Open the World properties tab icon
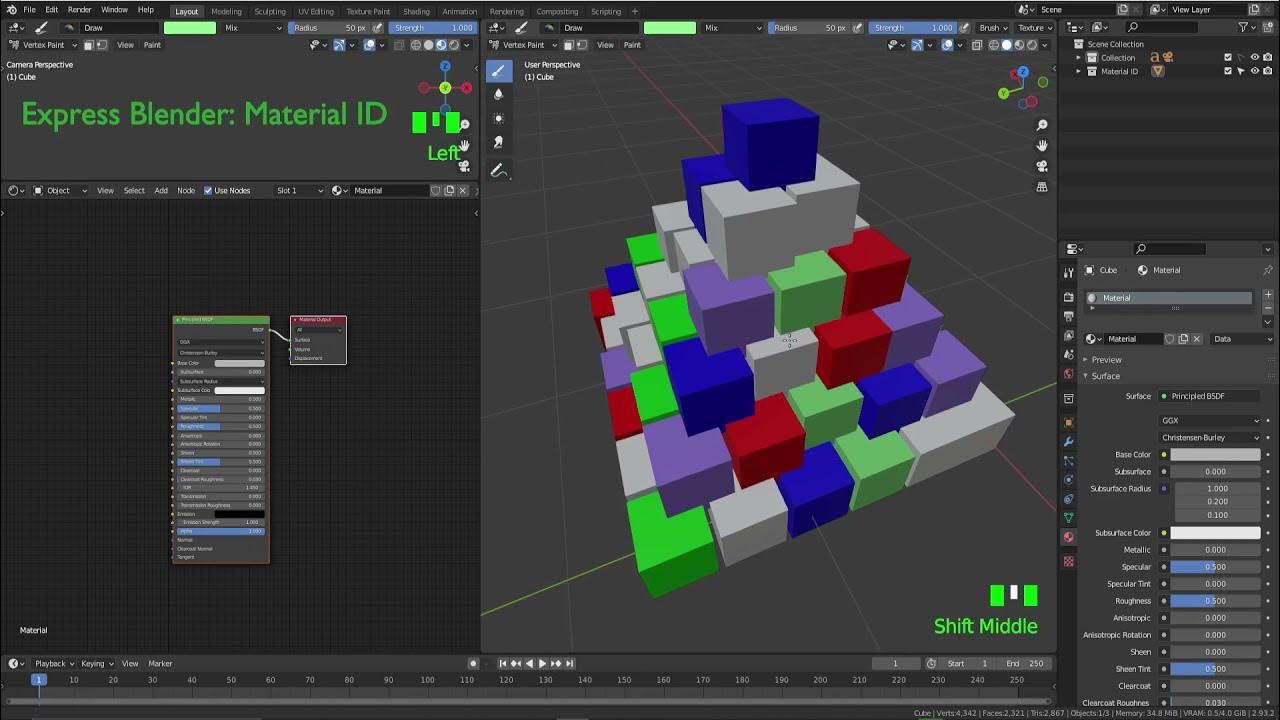Viewport: 1280px width, 720px height. click(1068, 374)
